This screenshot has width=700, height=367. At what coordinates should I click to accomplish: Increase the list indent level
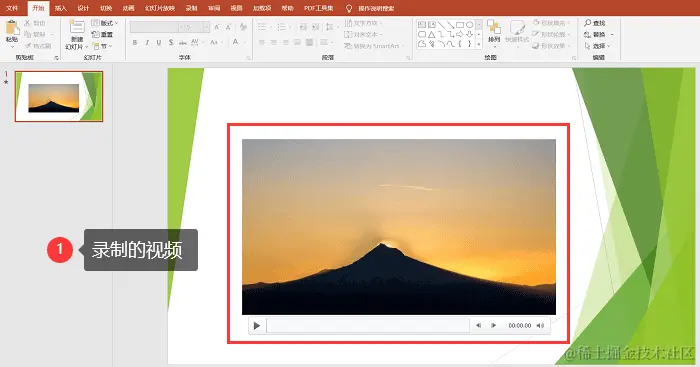click(316, 27)
